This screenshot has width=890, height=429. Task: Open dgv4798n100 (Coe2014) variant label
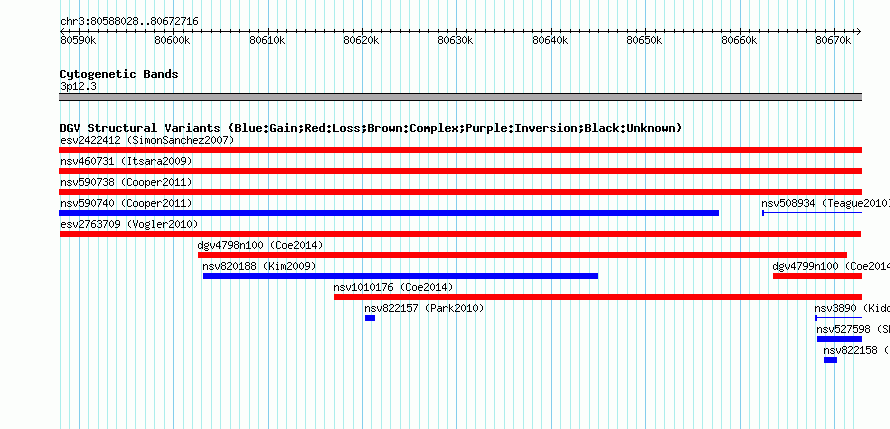point(260,245)
